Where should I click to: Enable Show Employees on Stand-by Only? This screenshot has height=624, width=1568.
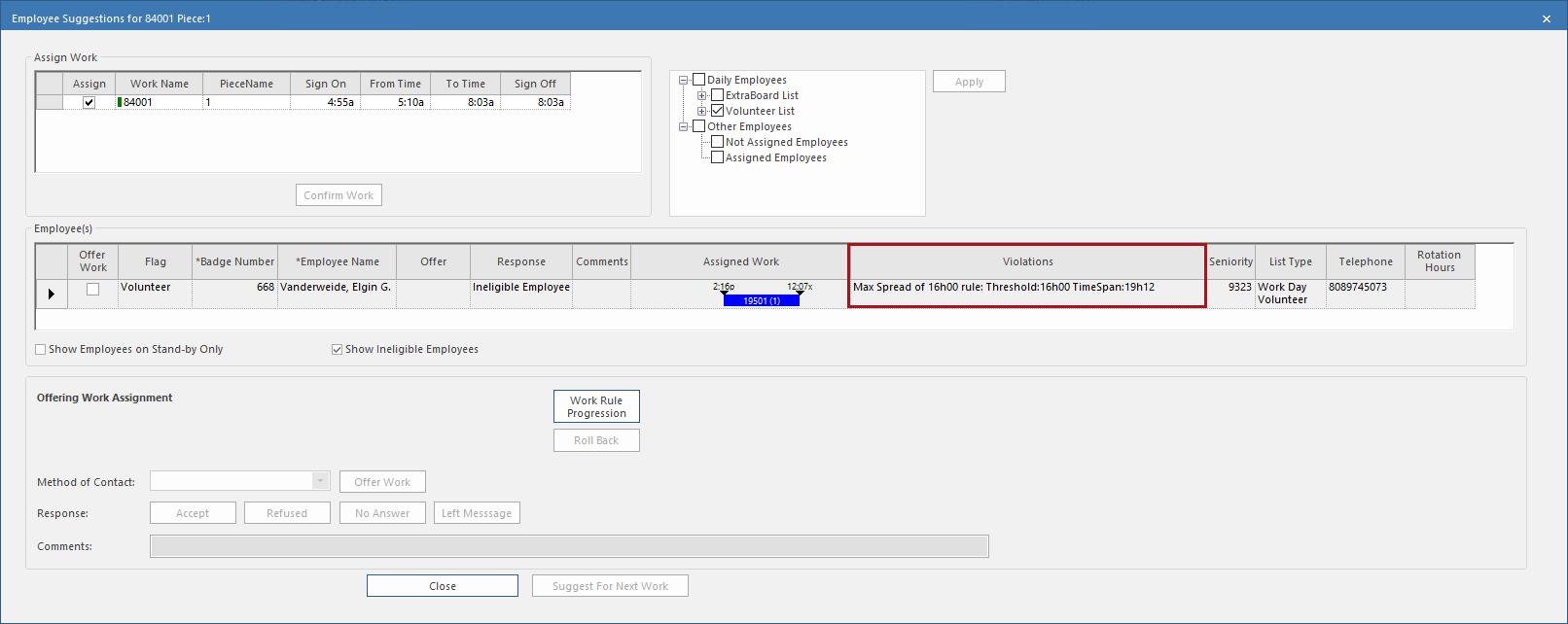(41, 349)
